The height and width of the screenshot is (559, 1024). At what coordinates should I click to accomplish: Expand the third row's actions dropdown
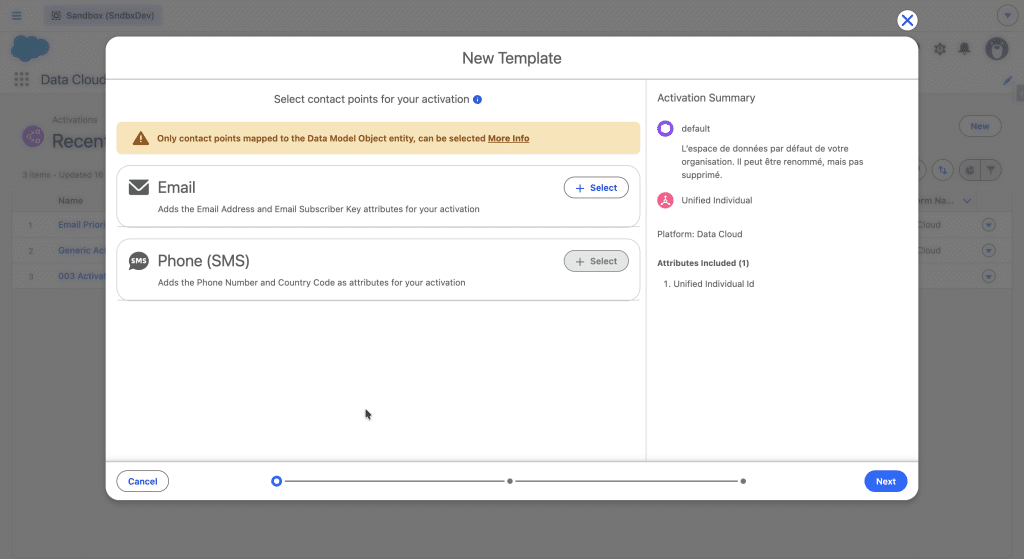pyautogui.click(x=989, y=276)
